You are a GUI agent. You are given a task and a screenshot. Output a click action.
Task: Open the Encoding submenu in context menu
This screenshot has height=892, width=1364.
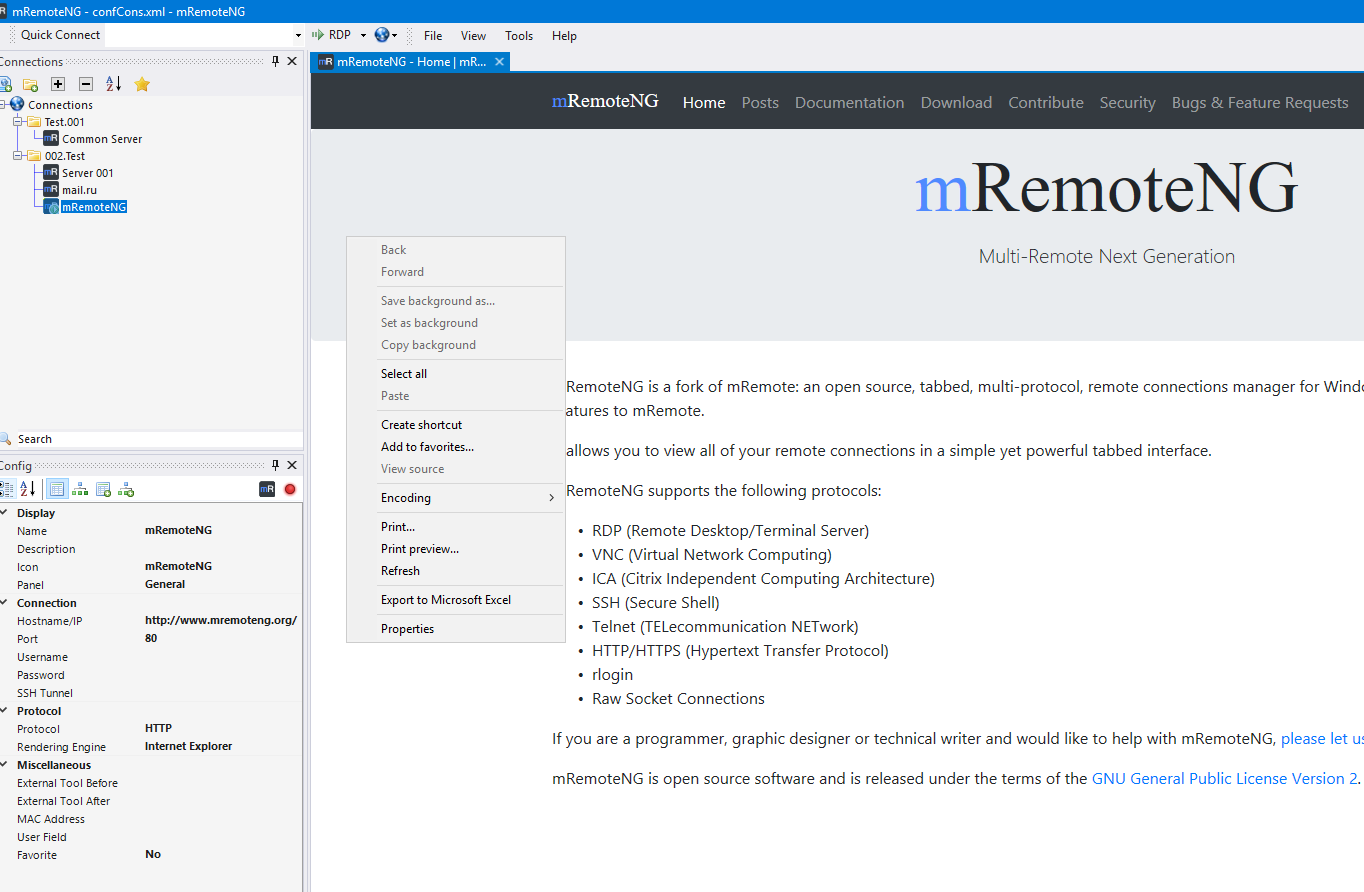click(x=456, y=498)
